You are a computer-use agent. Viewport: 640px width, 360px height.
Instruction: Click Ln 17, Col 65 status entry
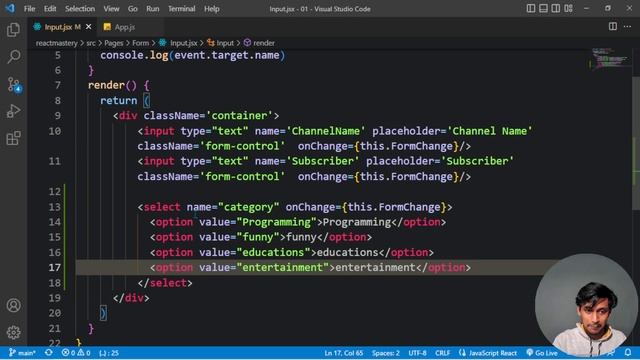click(x=343, y=353)
